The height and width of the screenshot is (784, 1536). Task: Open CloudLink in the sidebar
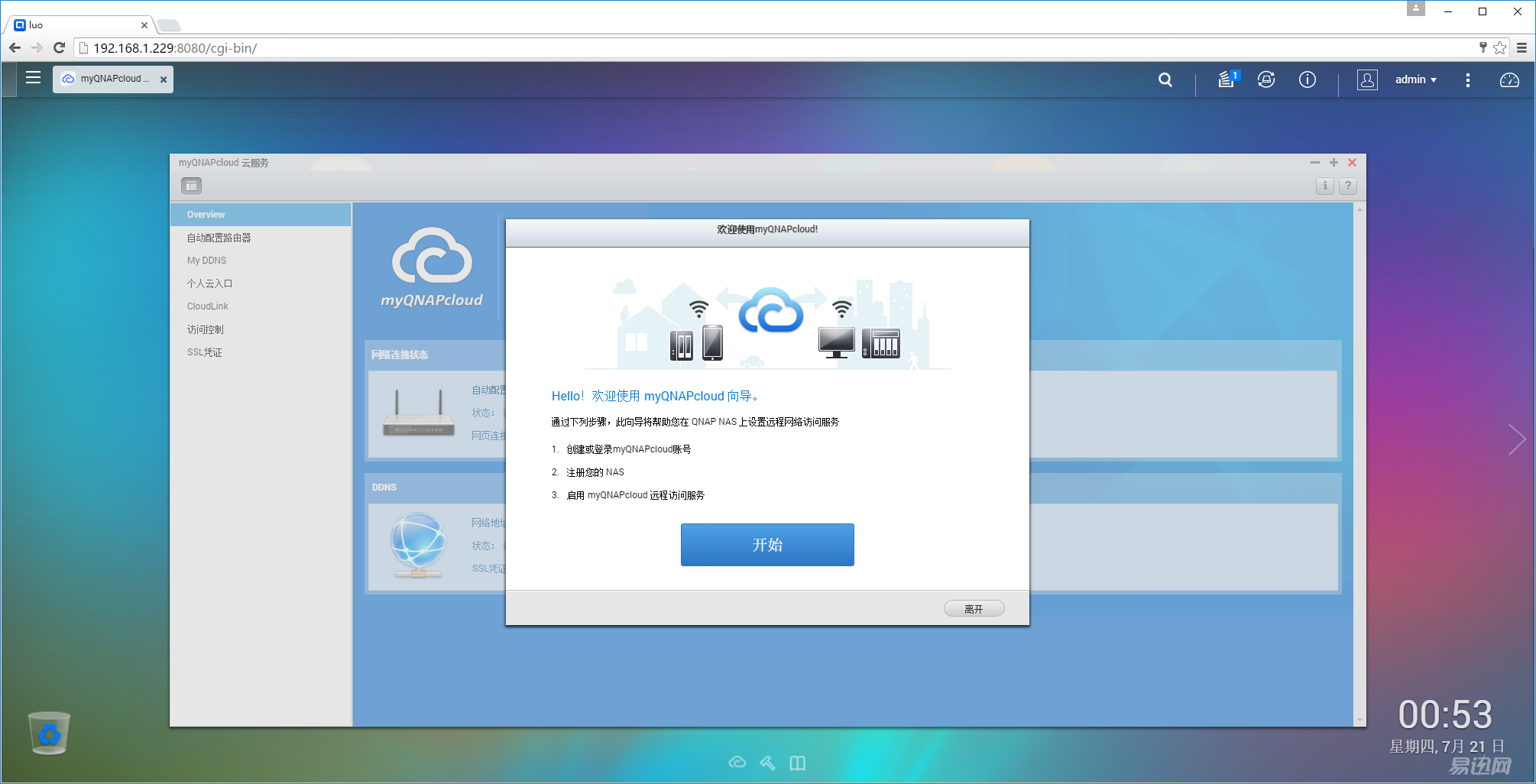pos(261,306)
